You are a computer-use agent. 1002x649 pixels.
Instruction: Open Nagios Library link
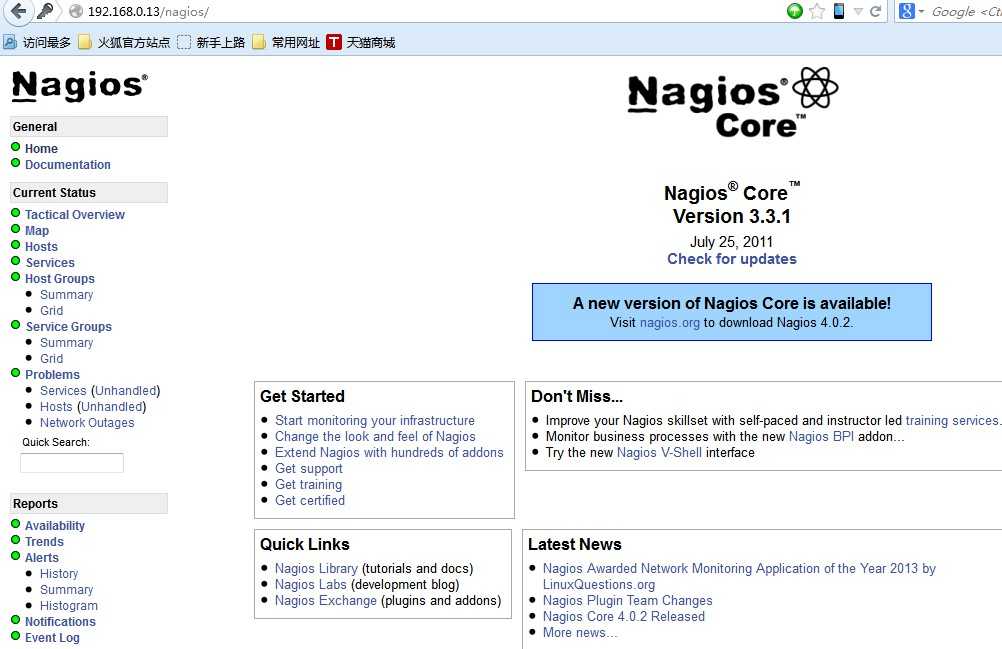316,569
